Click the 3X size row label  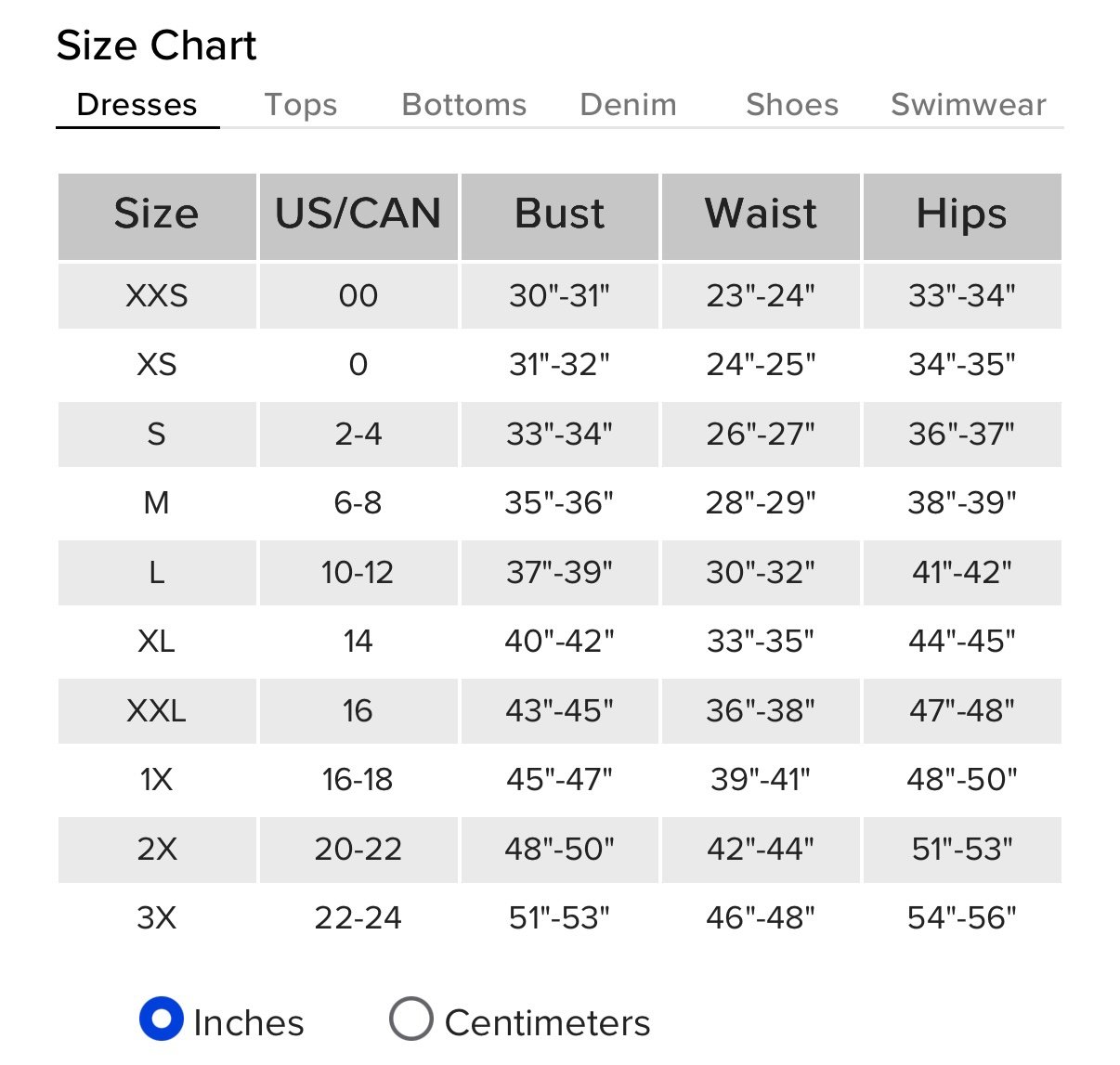pyautogui.click(x=157, y=918)
